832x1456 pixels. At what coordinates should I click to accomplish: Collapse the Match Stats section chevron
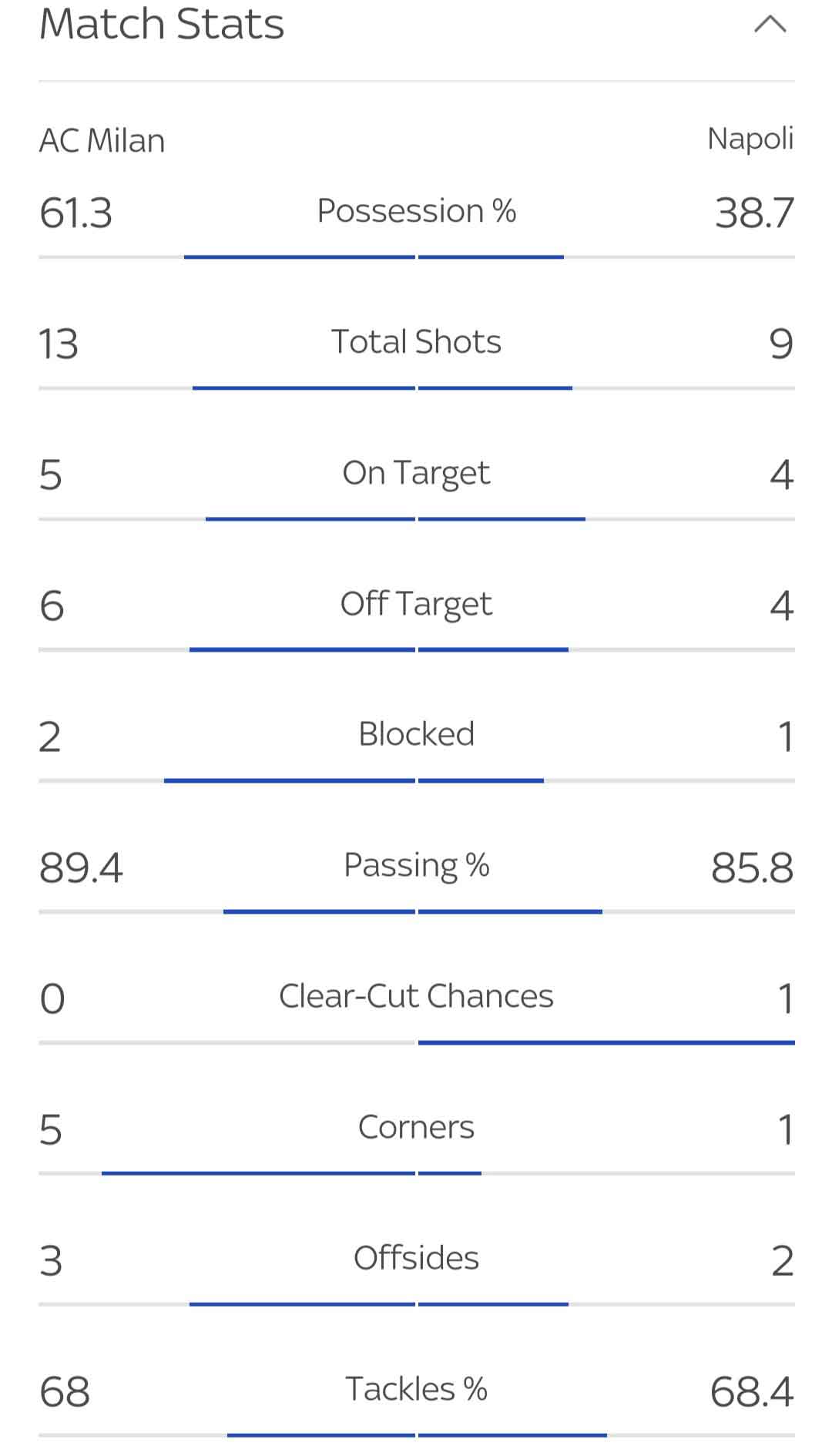[x=770, y=25]
